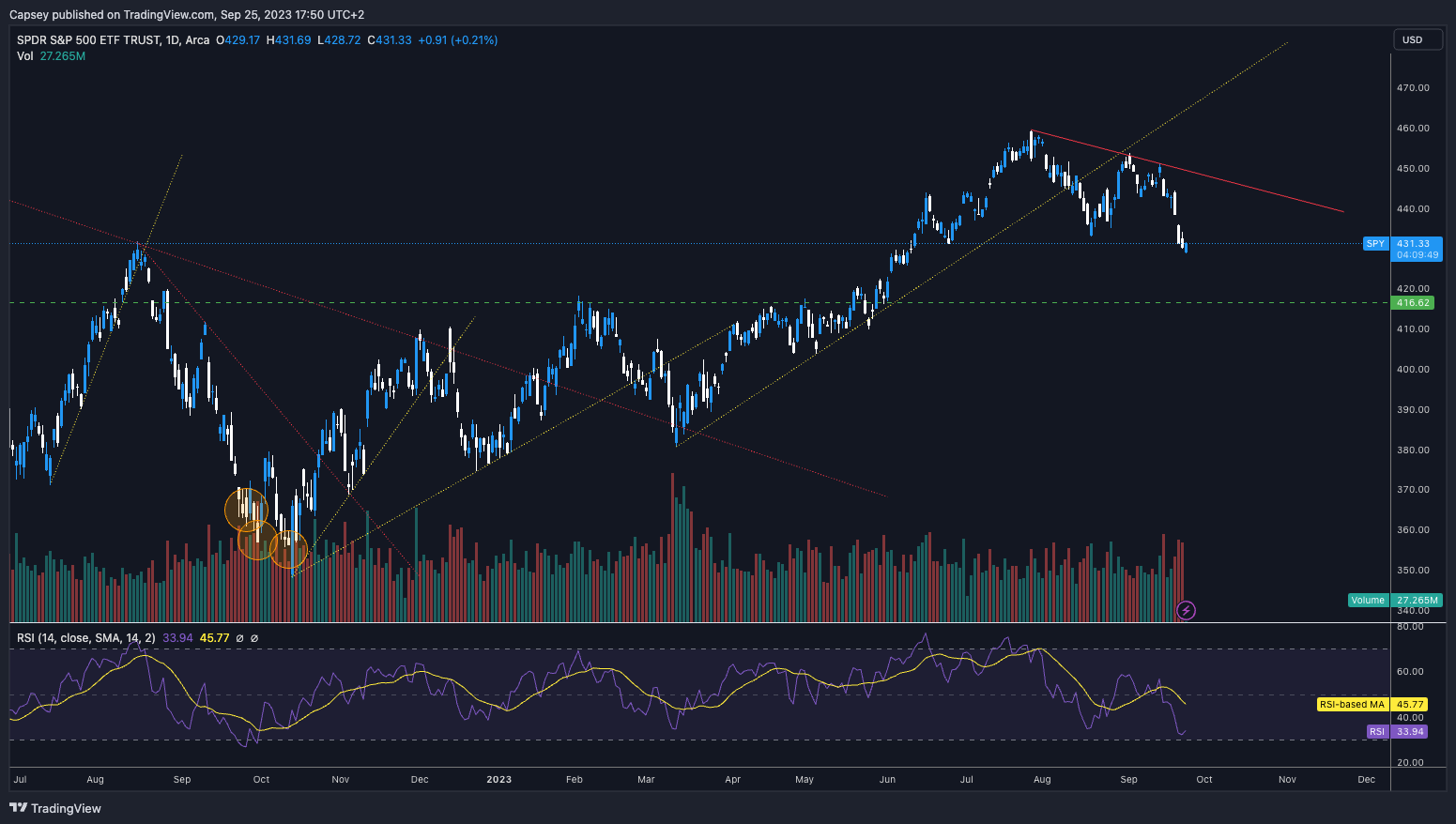Click the 2023 label on time axis
Image resolution: width=1456 pixels, height=824 pixels.
pos(498,780)
